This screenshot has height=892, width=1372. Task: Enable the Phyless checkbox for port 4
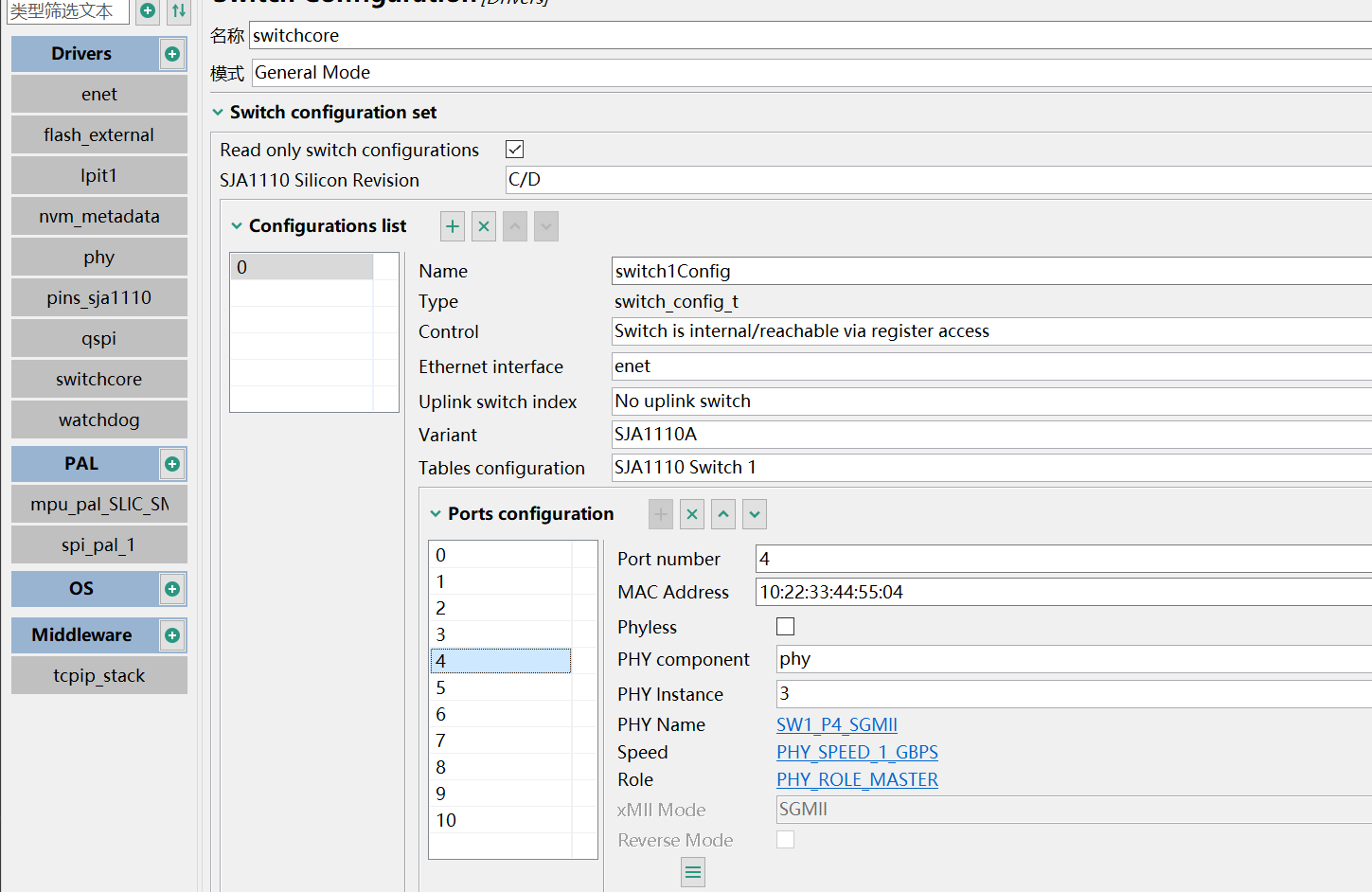[x=785, y=626]
